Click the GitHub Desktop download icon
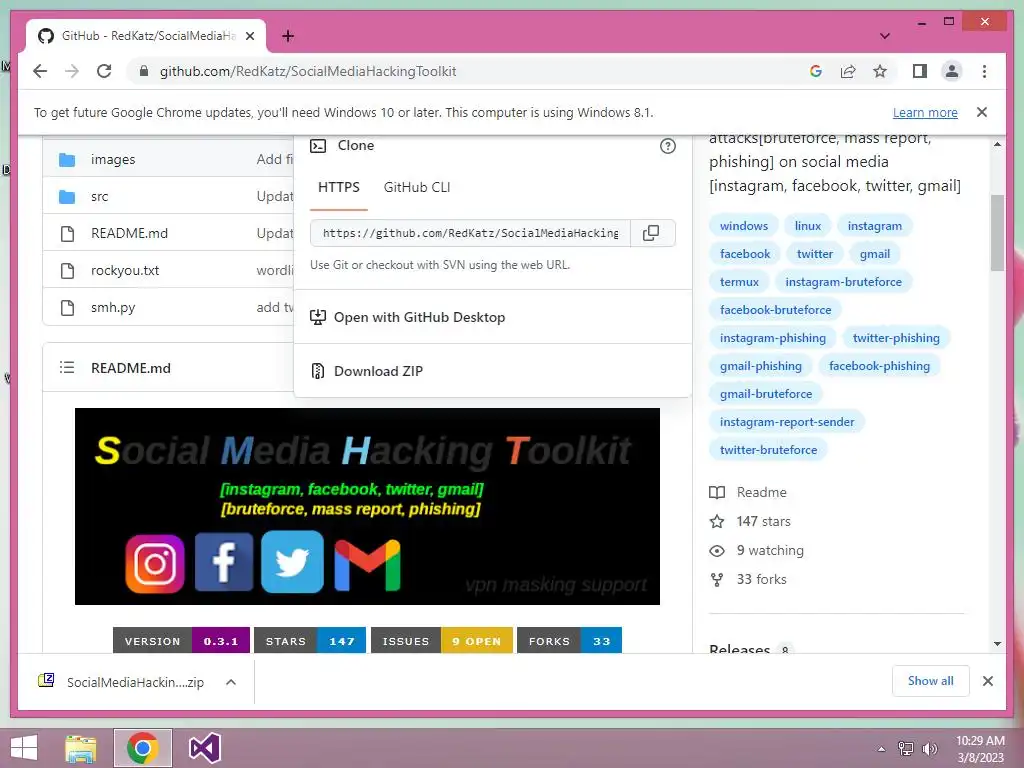This screenshot has width=1024, height=768. [317, 317]
